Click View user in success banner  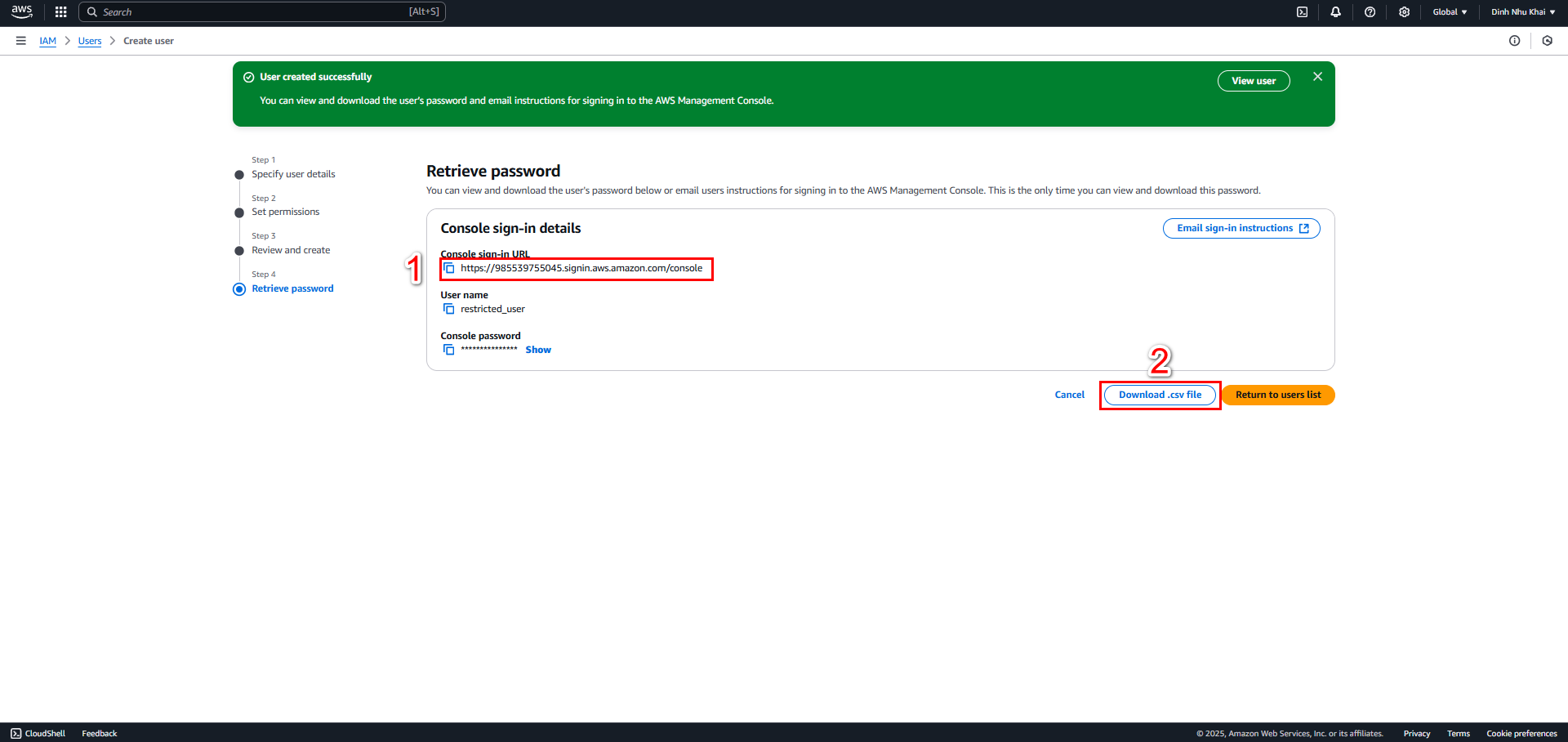(1254, 81)
